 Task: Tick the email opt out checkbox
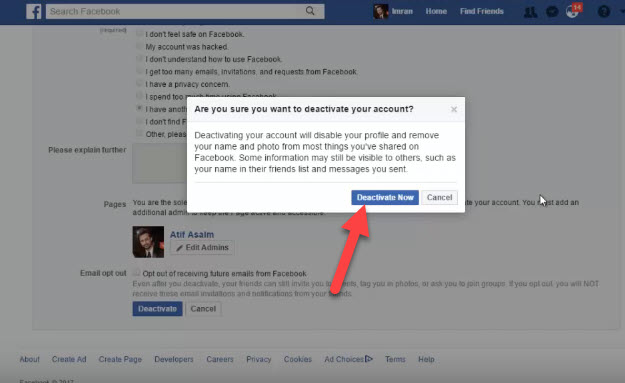pos(137,273)
